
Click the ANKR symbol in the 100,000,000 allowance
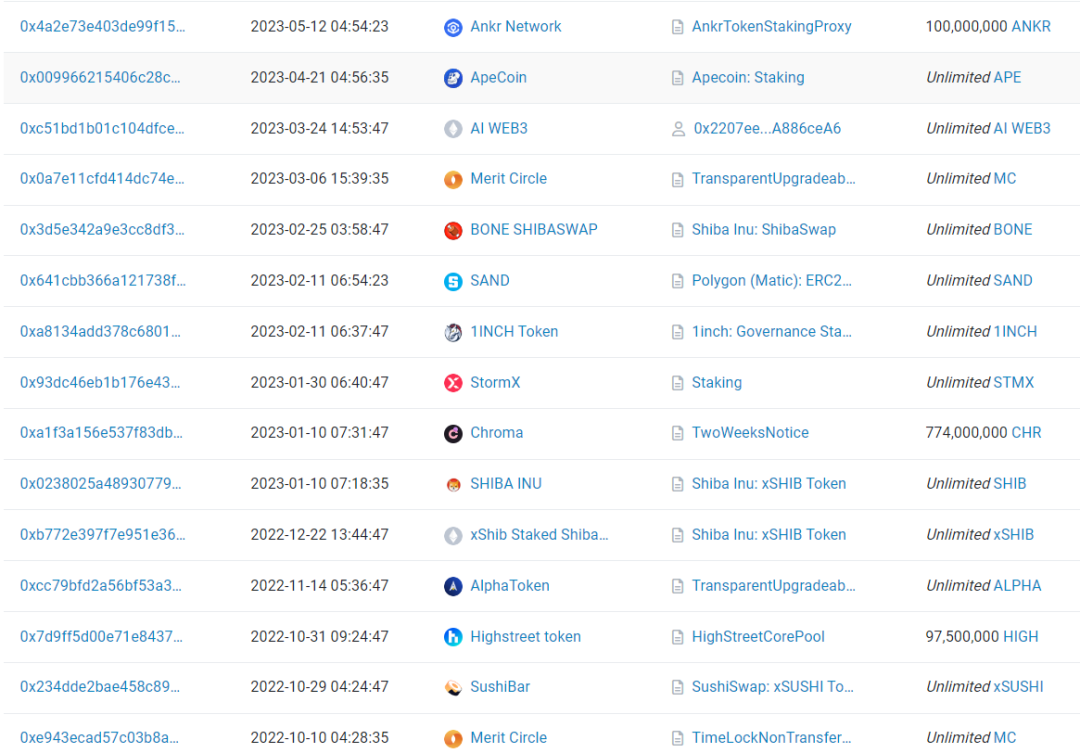coord(1031,26)
